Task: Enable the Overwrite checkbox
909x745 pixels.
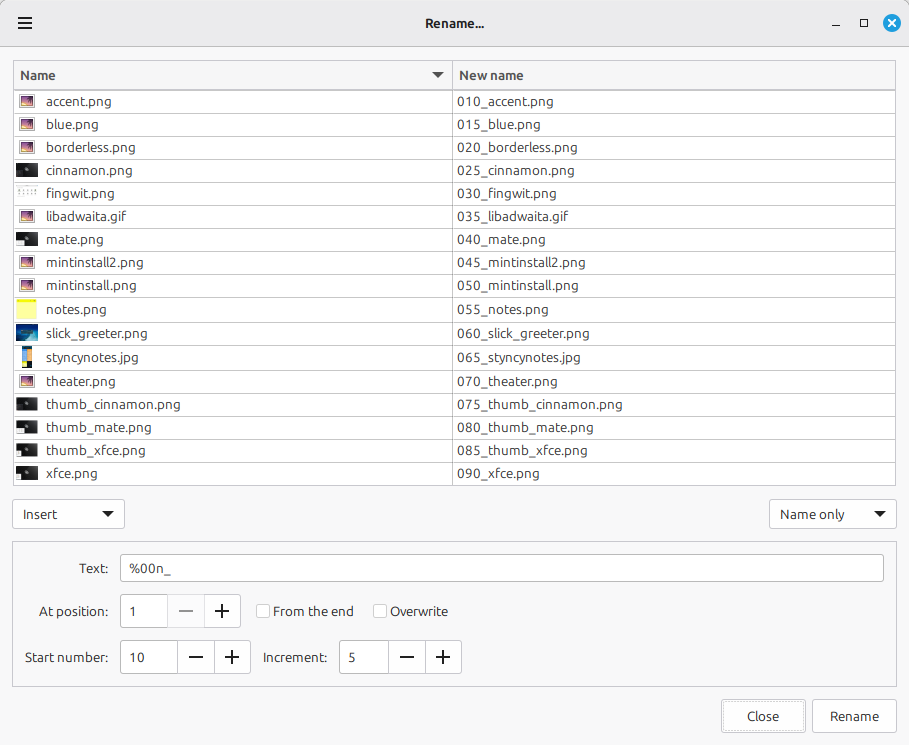Action: [380, 611]
